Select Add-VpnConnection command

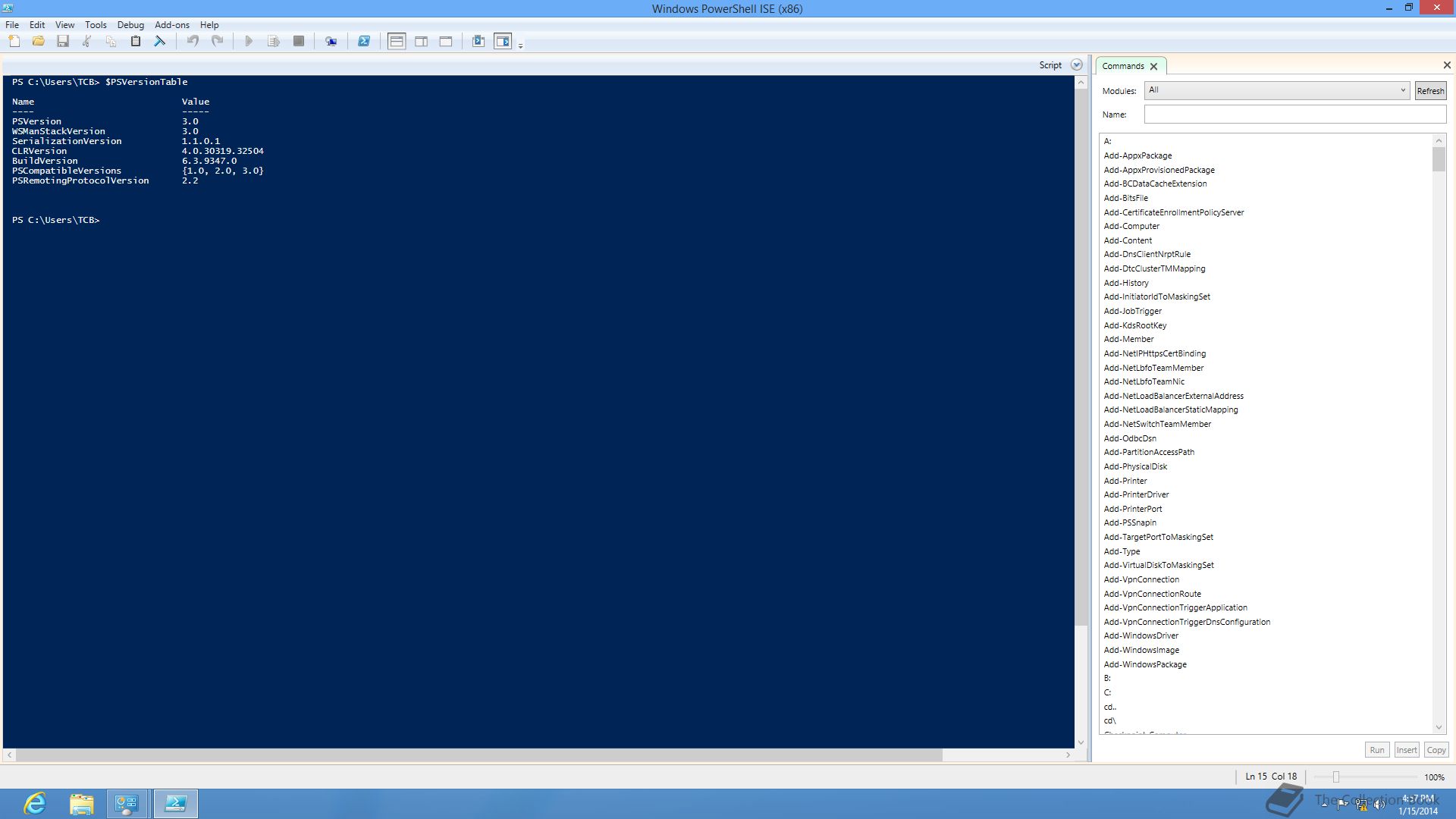point(1141,579)
